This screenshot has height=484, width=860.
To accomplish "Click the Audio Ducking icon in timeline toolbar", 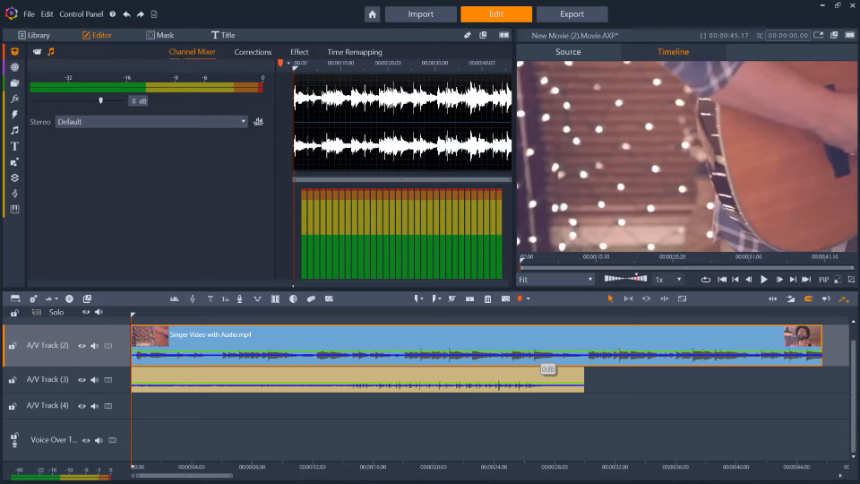I will coord(257,299).
